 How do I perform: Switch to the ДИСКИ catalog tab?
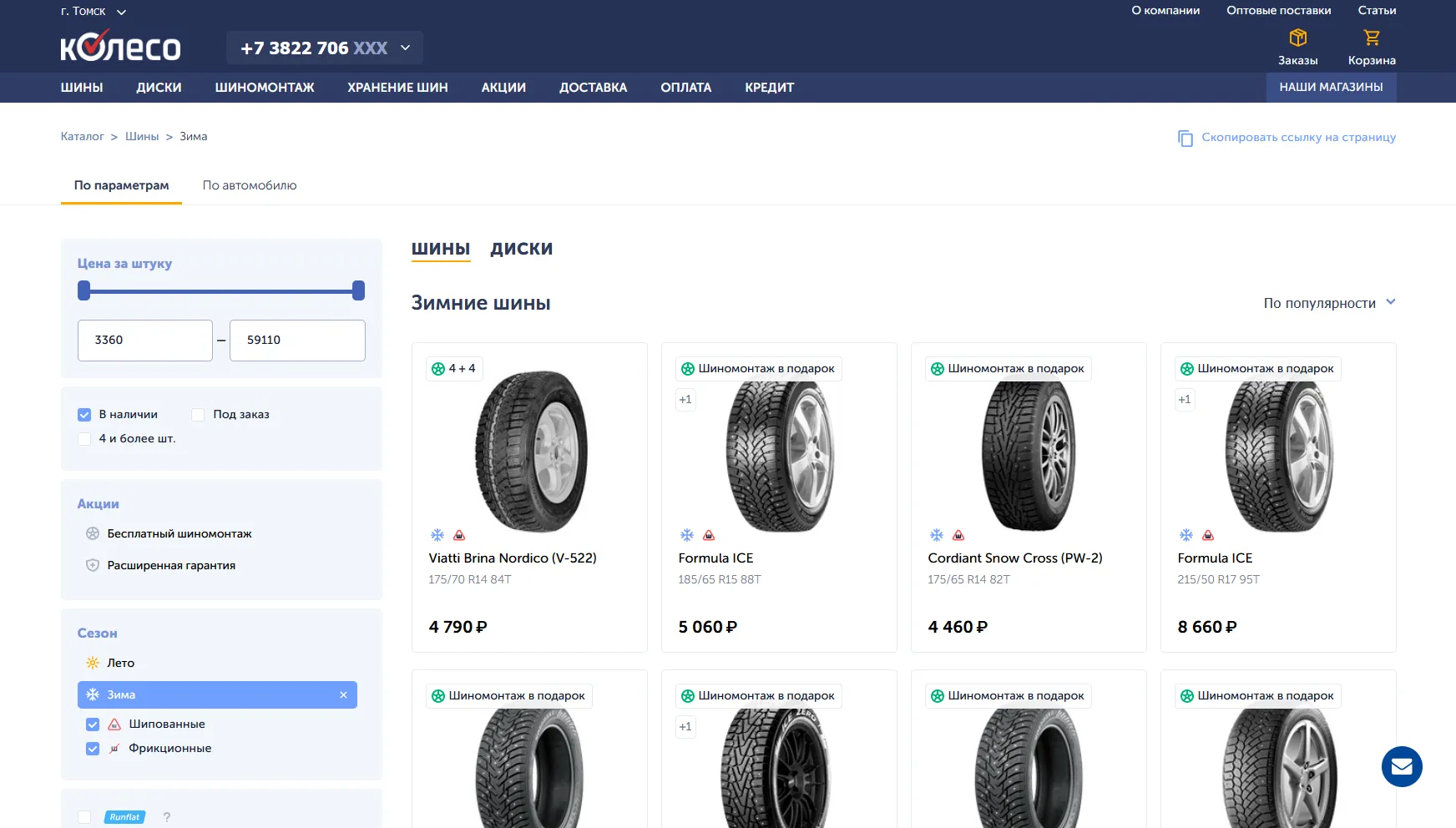coord(522,249)
